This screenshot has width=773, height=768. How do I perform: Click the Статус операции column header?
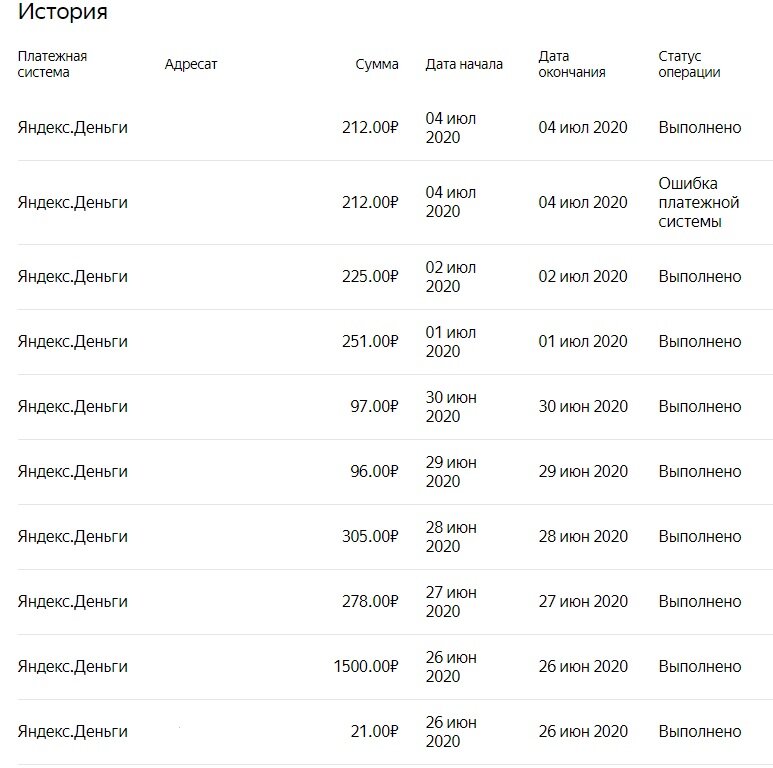click(x=689, y=64)
